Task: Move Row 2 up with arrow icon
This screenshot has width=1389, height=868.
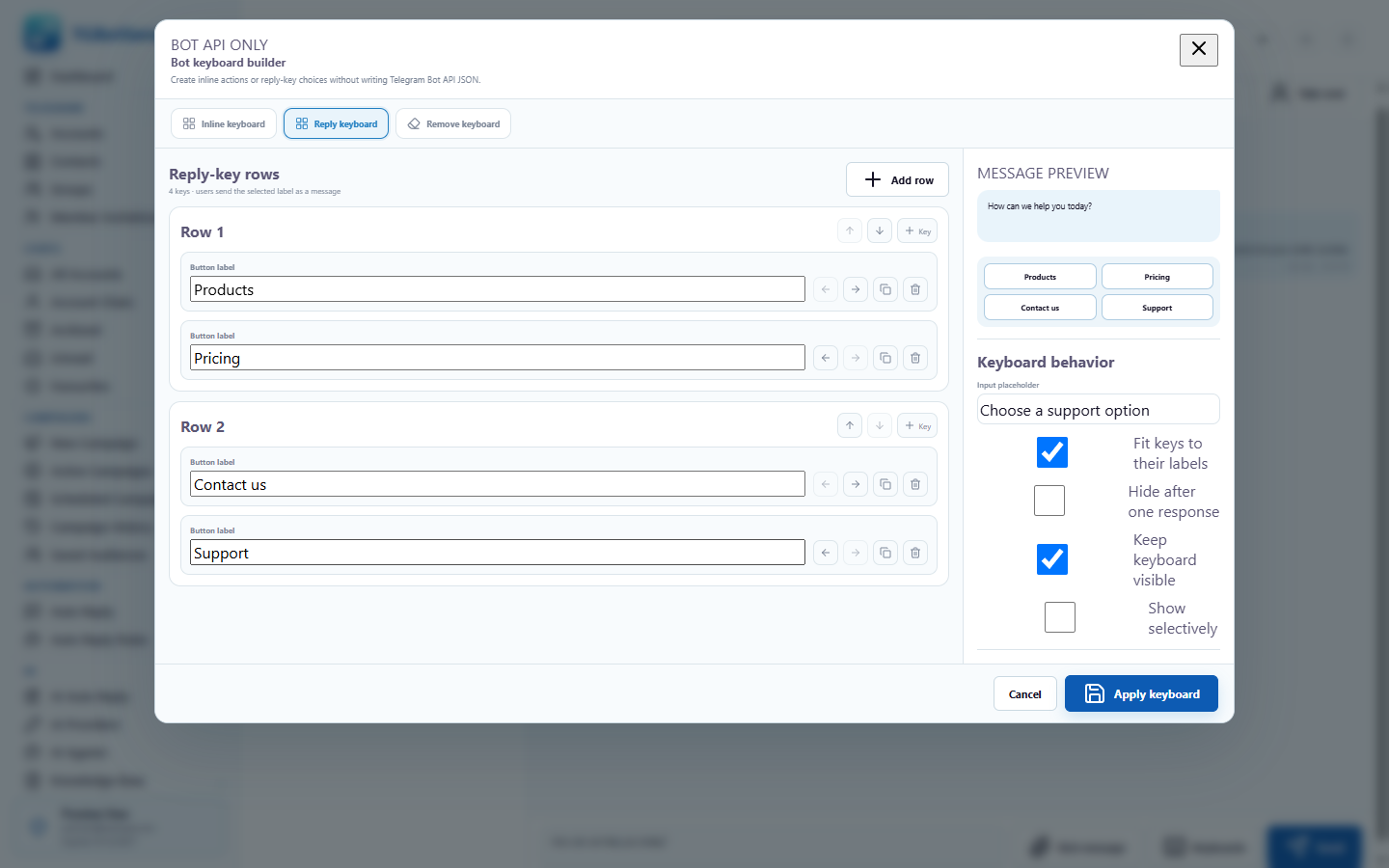Action: pos(850,425)
